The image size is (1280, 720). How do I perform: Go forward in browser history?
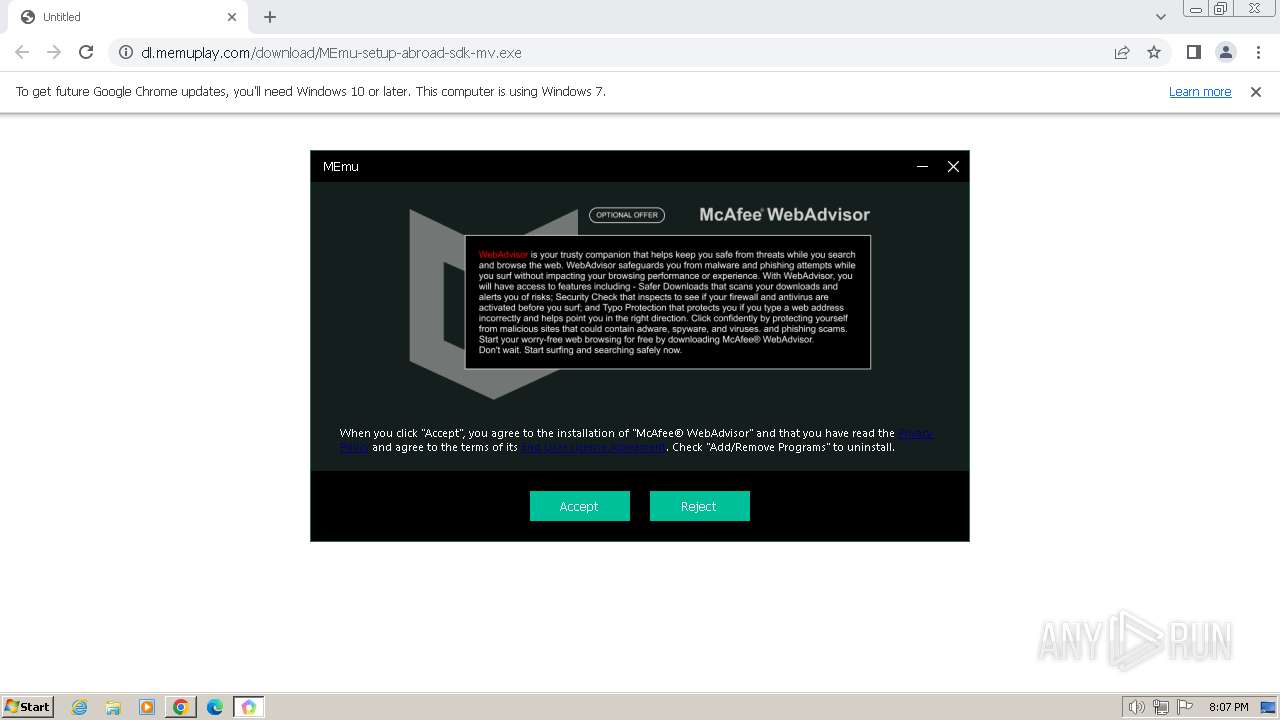click(x=54, y=52)
